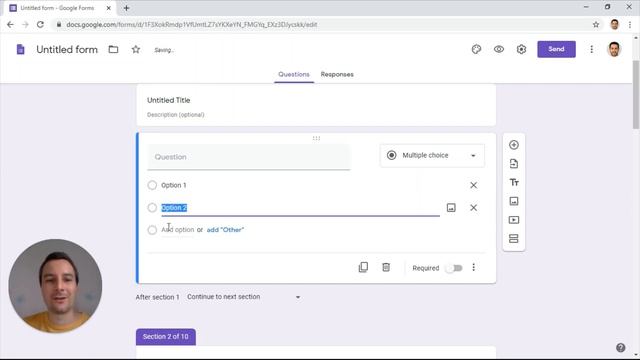Open form settings gear
Viewport: 640px width, 360px height.
[x=521, y=49]
